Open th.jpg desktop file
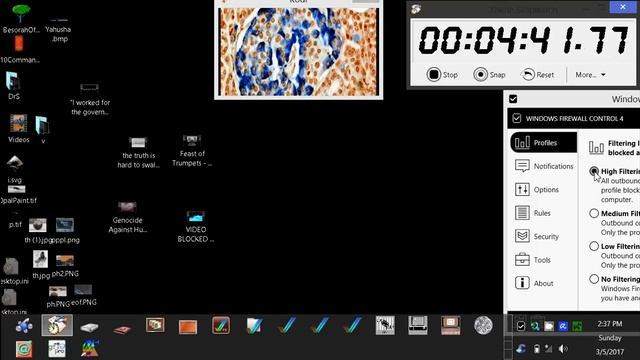Screen dimensions: 640x360 (x=41, y=264)
